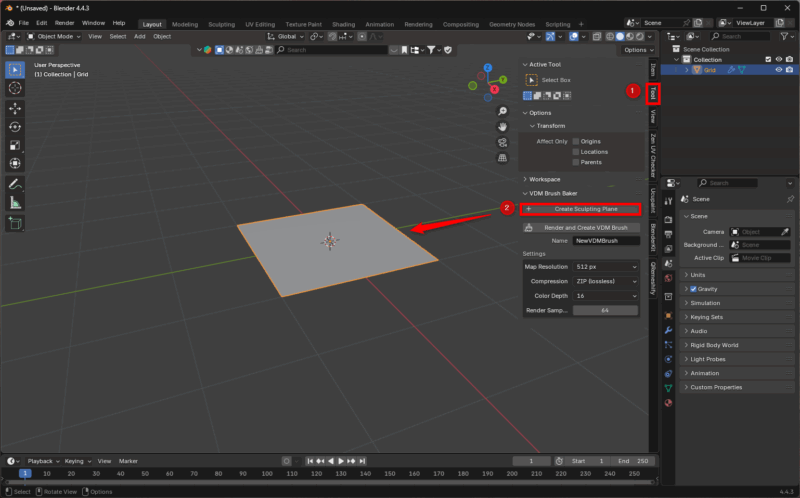Toggle camera view icon in viewport
The image size is (800, 498).
pyautogui.click(x=503, y=142)
